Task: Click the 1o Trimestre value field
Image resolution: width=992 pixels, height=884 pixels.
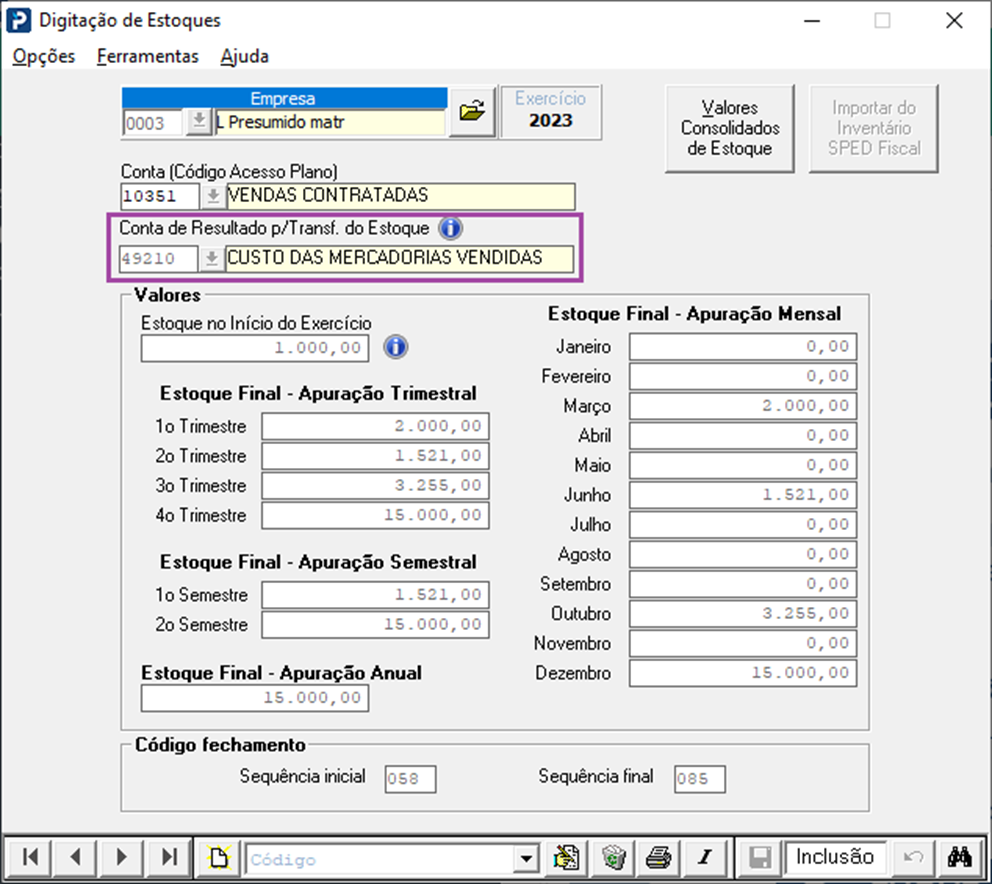Action: click(x=376, y=426)
